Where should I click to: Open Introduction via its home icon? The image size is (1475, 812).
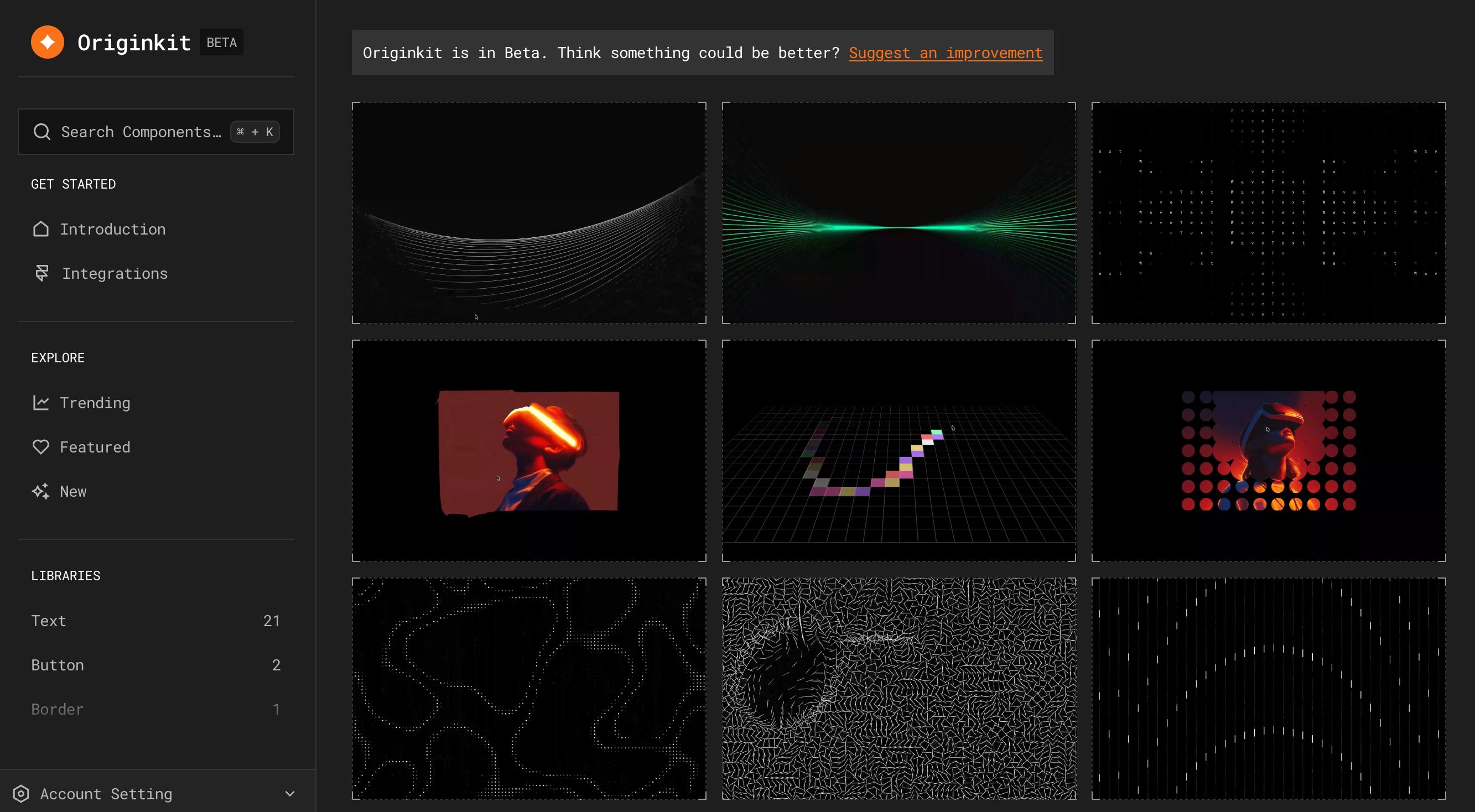(40, 229)
